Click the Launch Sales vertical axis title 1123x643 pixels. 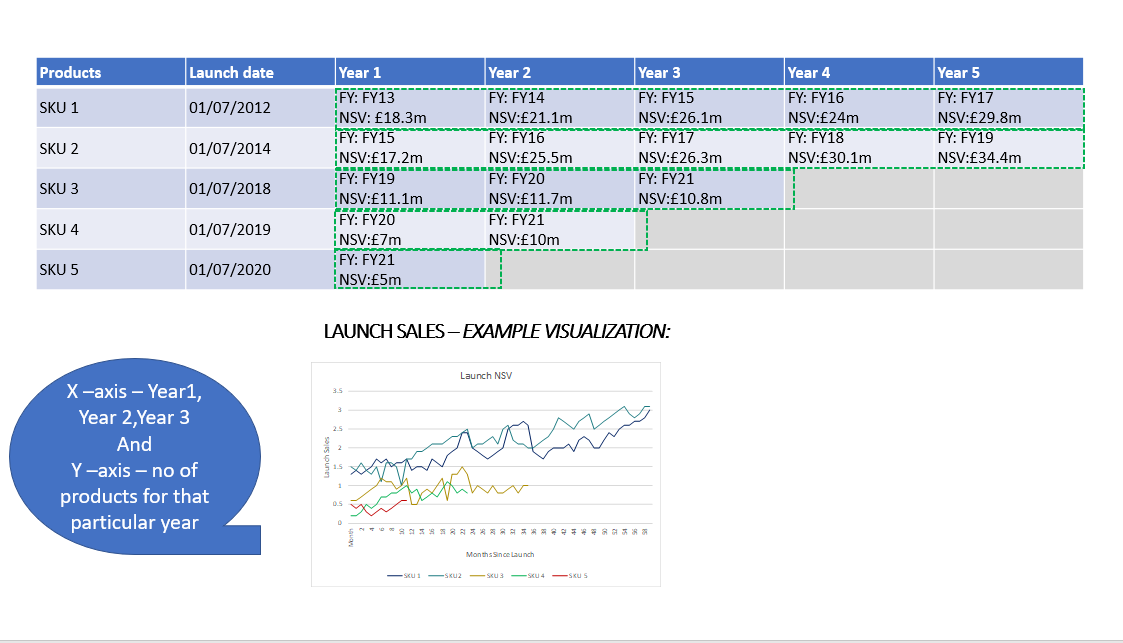[x=327, y=457]
